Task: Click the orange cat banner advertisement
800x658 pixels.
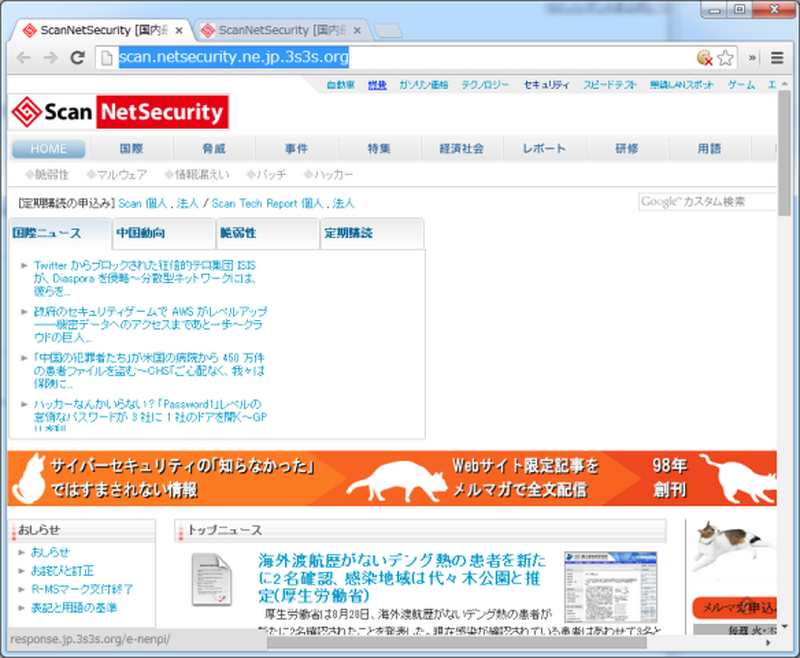Action: pos(390,478)
